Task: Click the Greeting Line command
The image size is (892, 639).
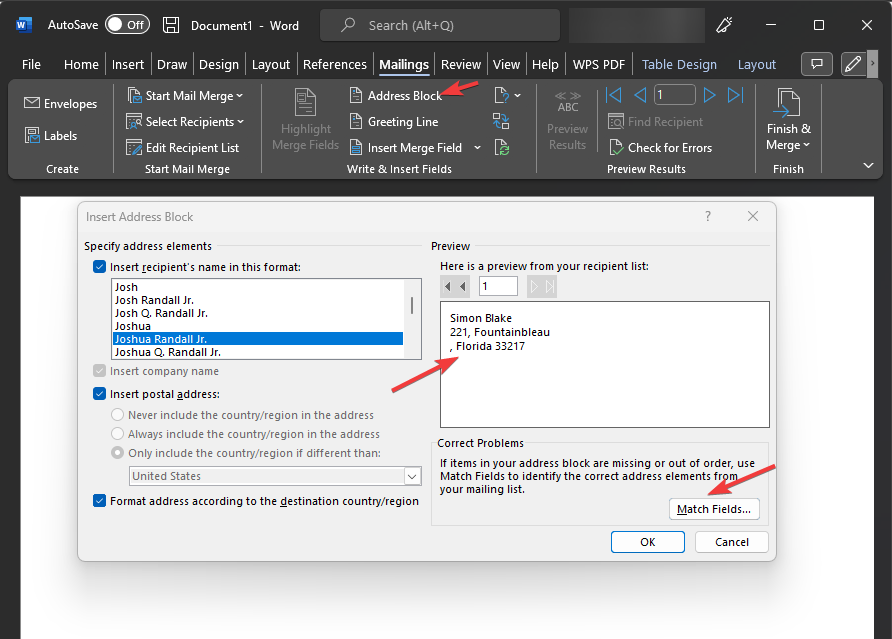Action: tap(394, 122)
